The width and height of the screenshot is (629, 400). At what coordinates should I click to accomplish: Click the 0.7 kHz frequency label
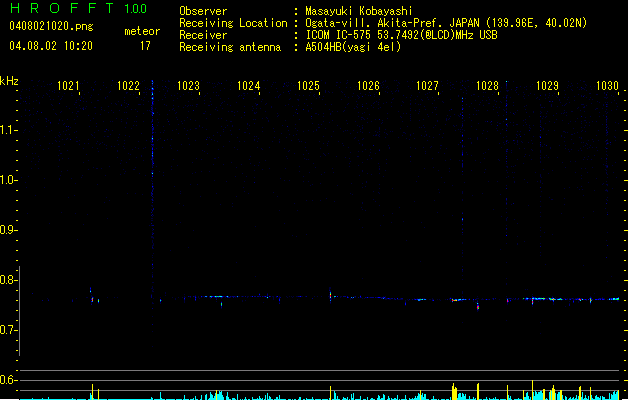pos(8,330)
